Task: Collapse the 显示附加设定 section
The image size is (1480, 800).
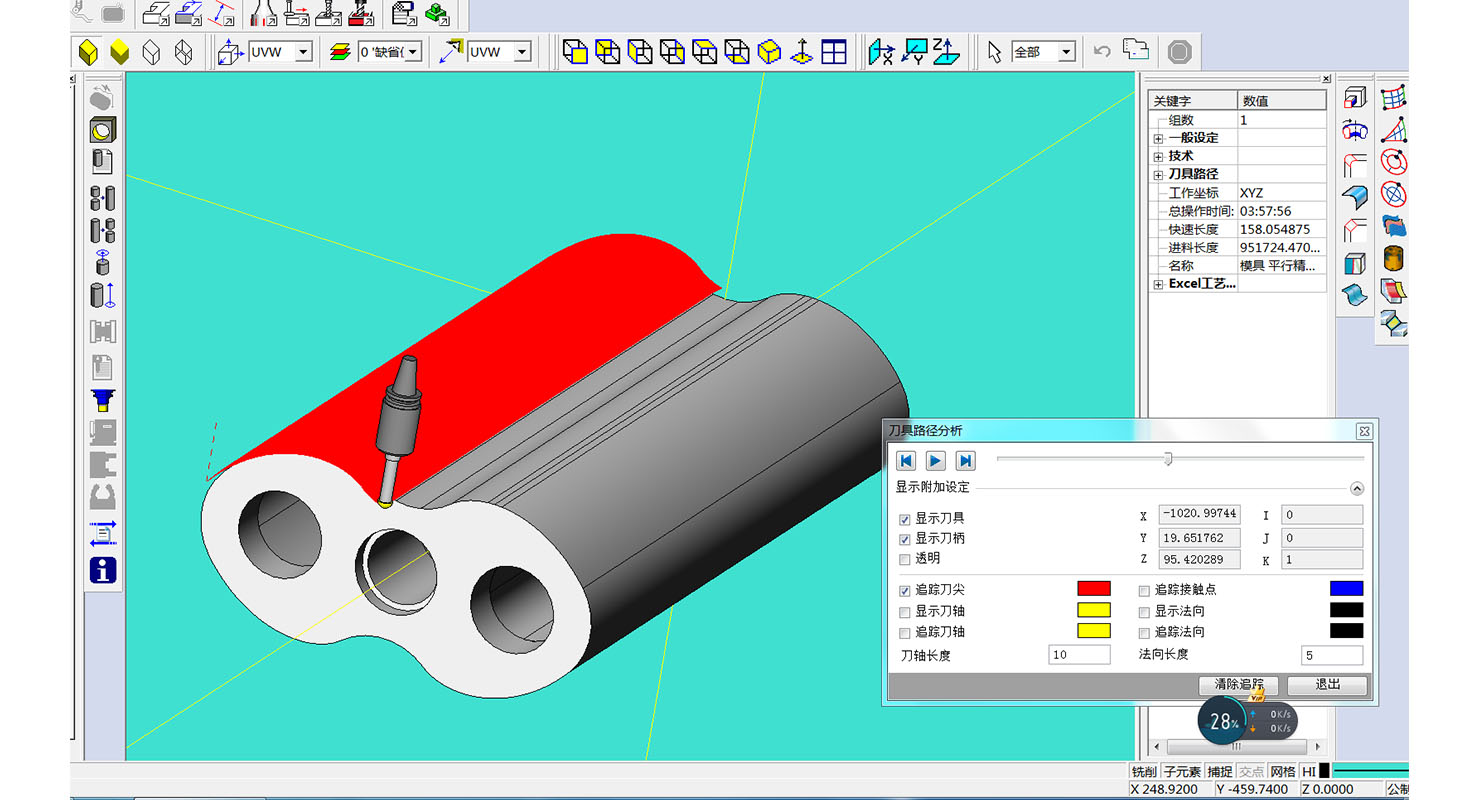Action: click(x=1357, y=489)
